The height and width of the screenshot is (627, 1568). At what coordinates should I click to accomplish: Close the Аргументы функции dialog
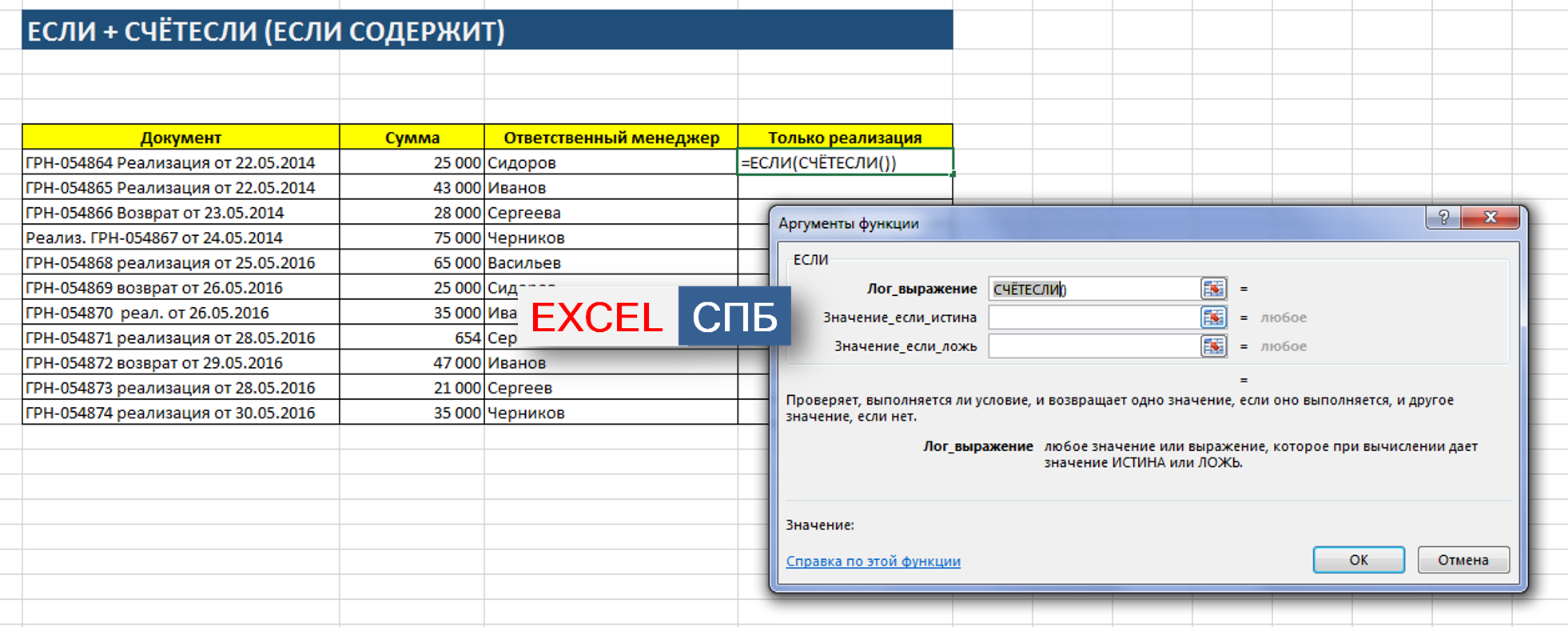point(1490,218)
